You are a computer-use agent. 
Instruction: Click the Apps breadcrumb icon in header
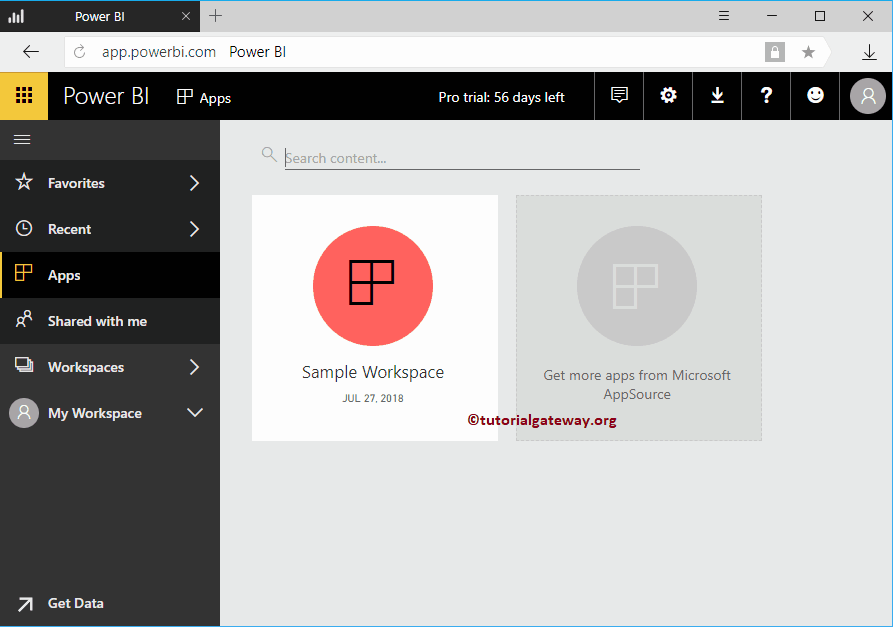185,97
